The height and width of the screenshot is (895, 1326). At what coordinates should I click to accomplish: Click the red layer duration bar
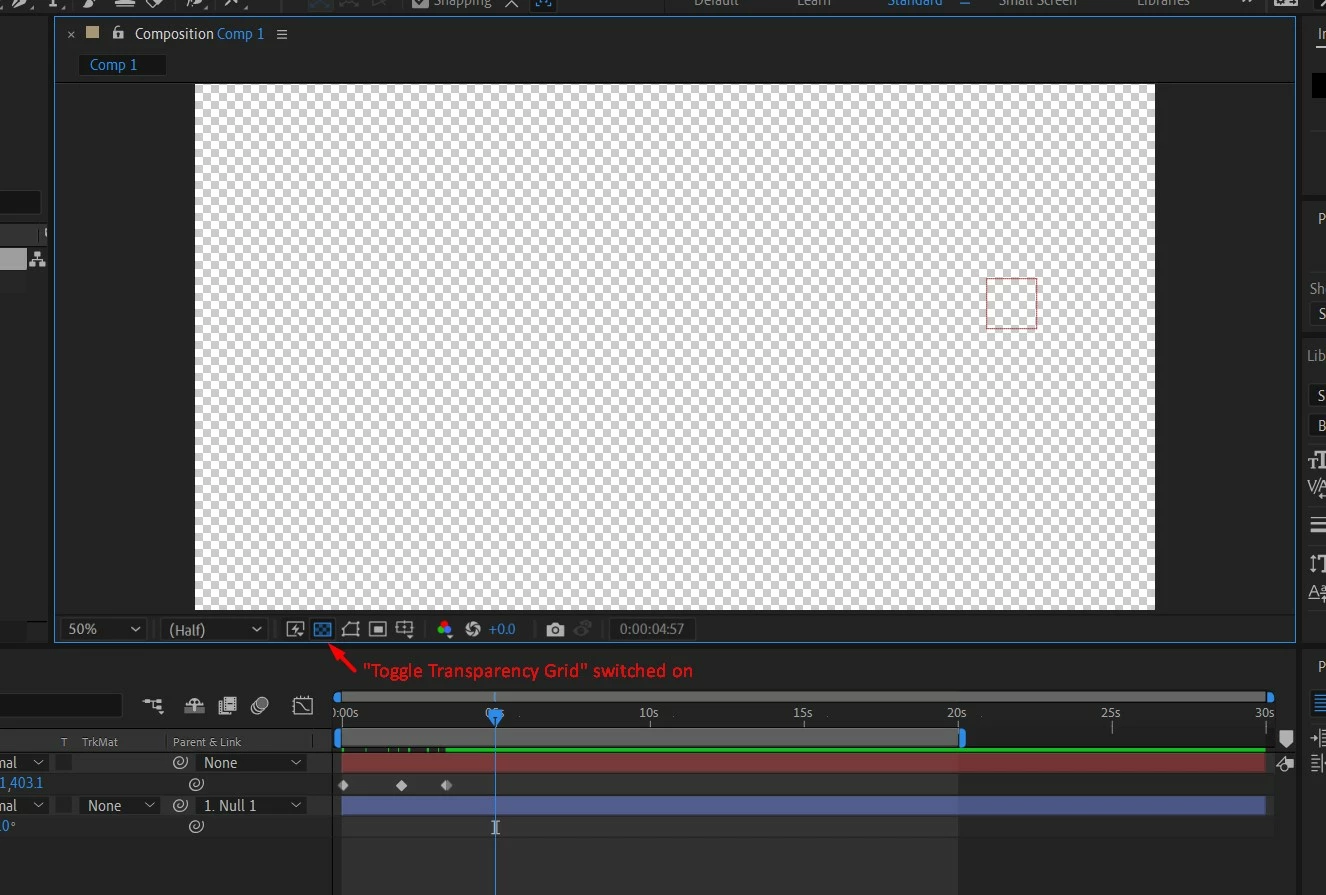803,763
